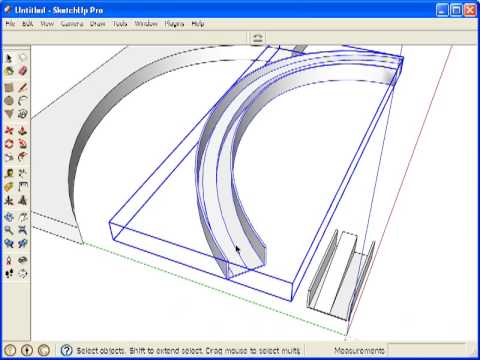This screenshot has height=360, width=480.
Task: Activate the Zoom magnifier tool
Action: [x=9, y=230]
